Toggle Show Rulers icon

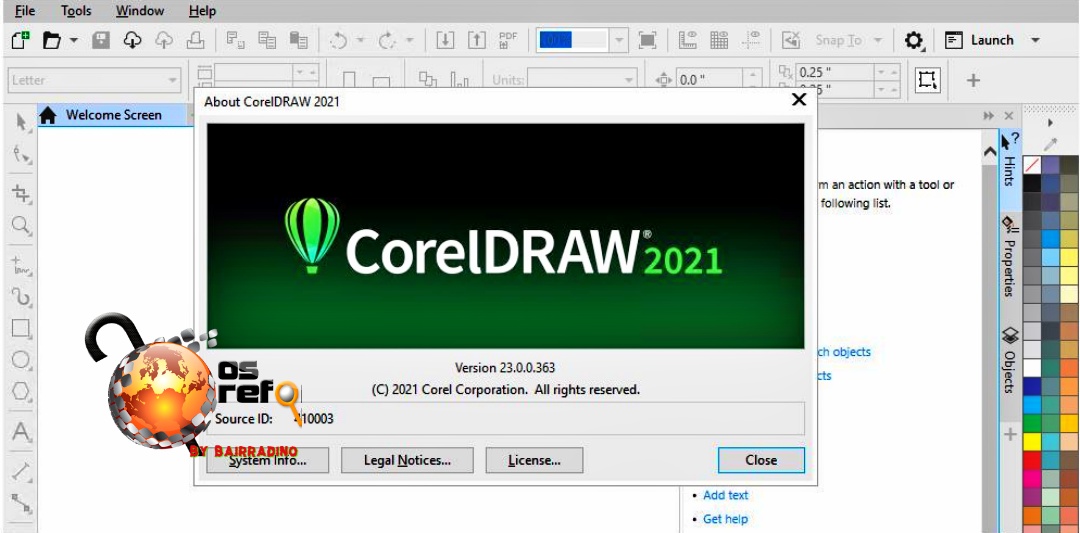(687, 41)
